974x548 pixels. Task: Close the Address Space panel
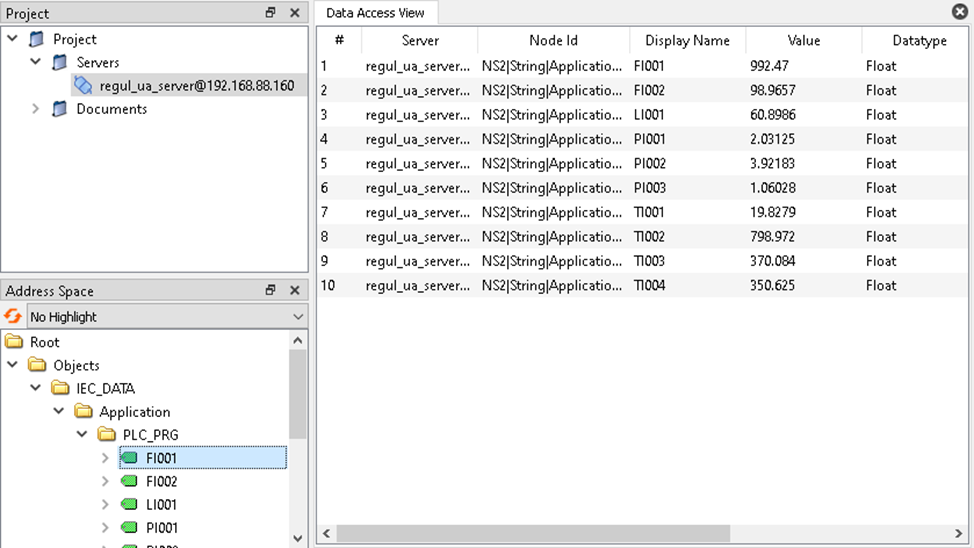tap(294, 290)
